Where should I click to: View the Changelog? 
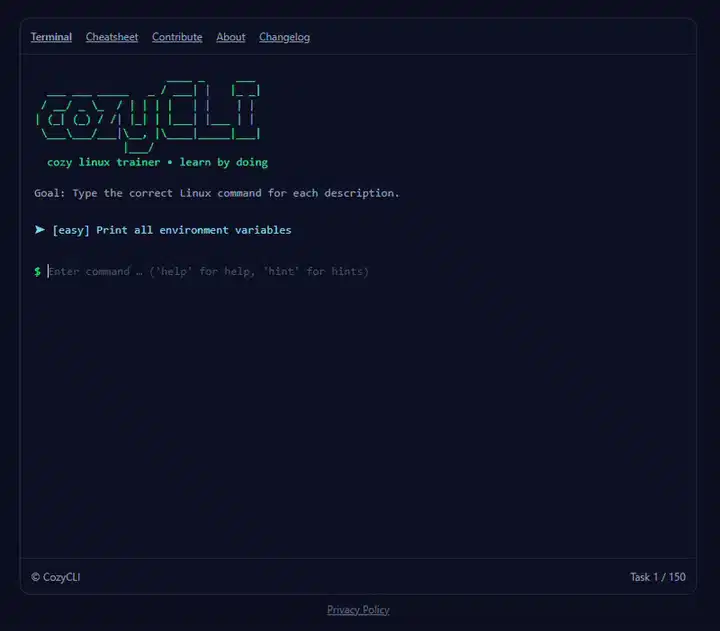284,37
